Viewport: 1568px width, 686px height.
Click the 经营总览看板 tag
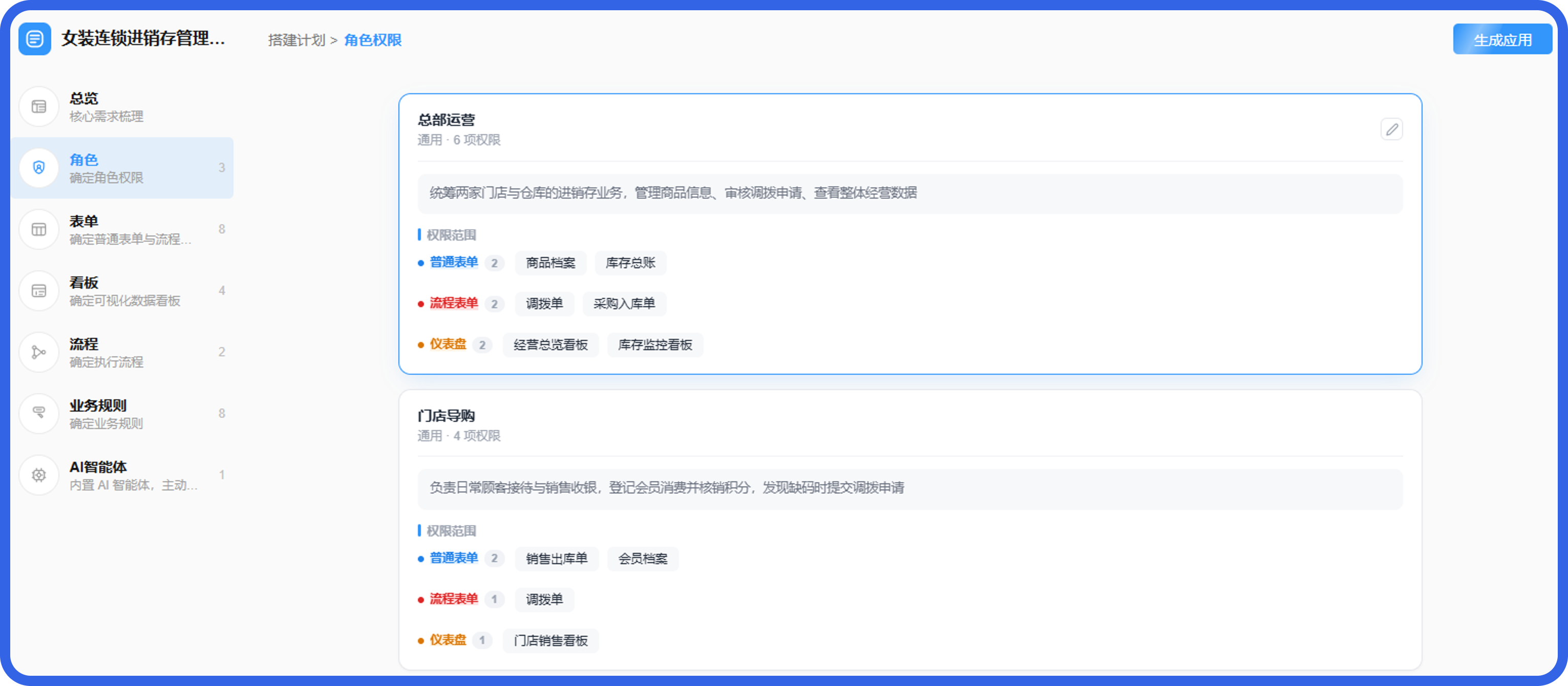click(x=550, y=345)
